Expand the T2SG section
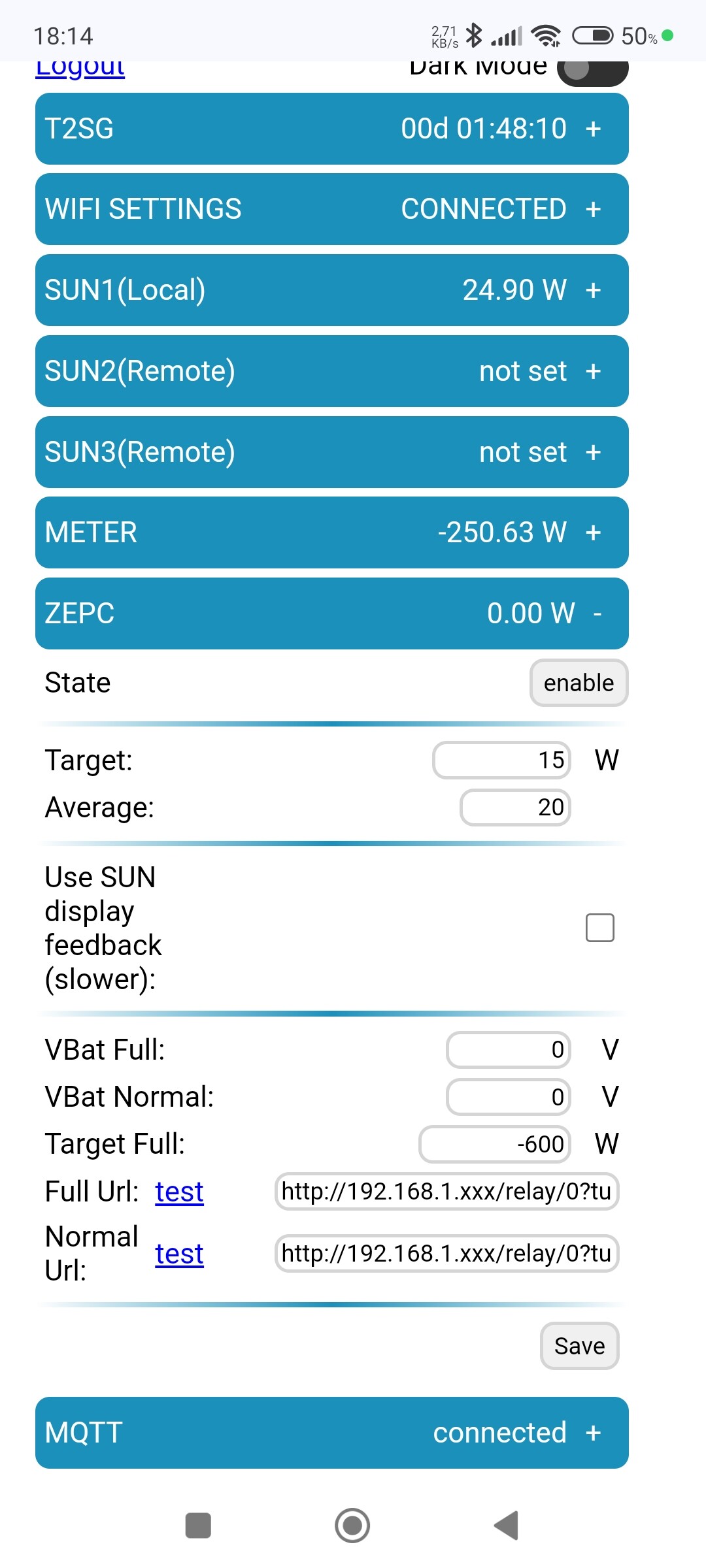This screenshot has width=706, height=1568. tap(331, 129)
